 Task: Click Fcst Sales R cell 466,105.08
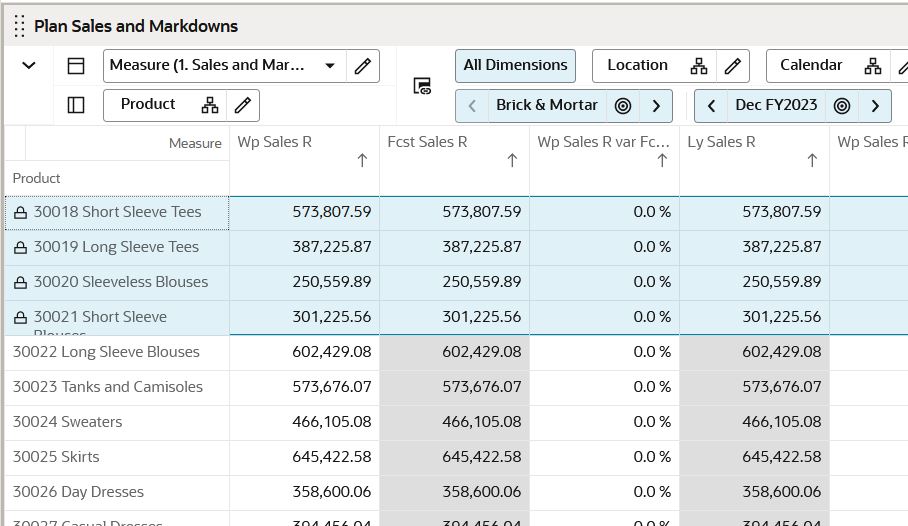tap(455, 422)
